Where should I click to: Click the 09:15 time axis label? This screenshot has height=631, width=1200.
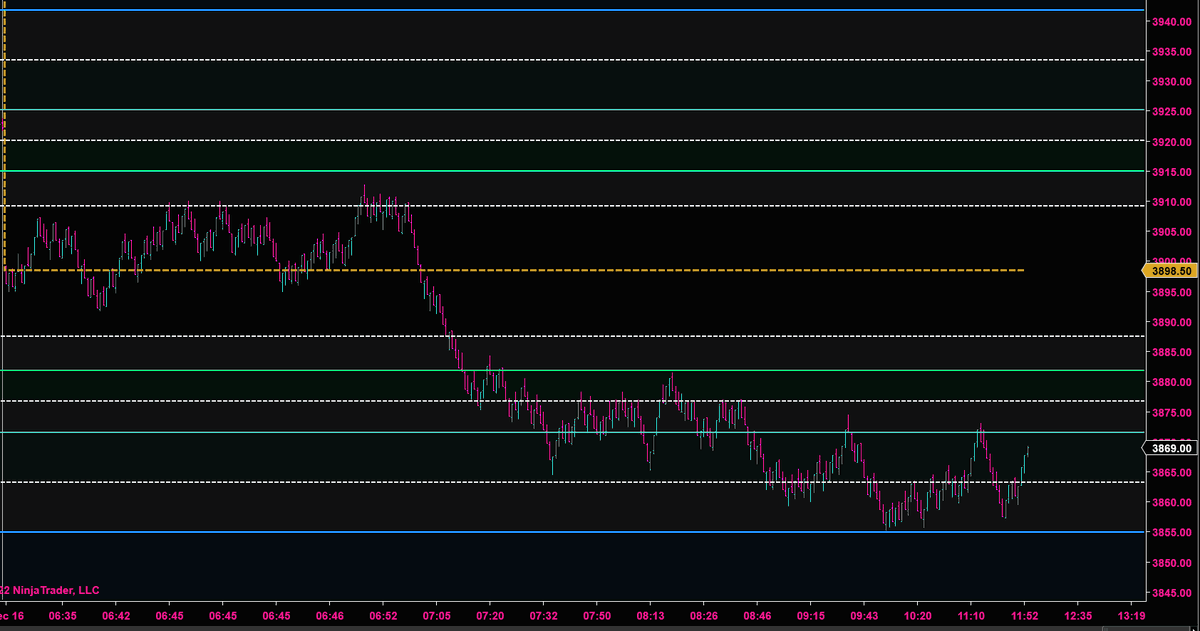click(811, 616)
